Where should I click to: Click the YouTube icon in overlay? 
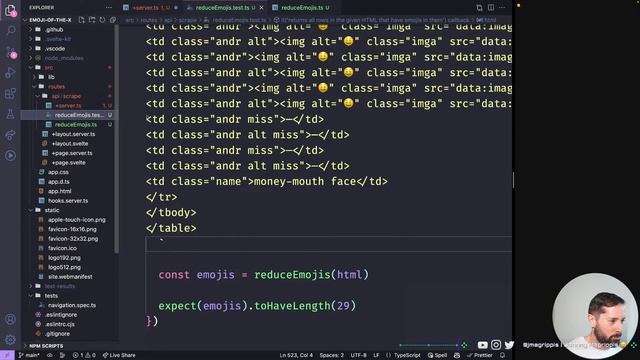click(482, 345)
